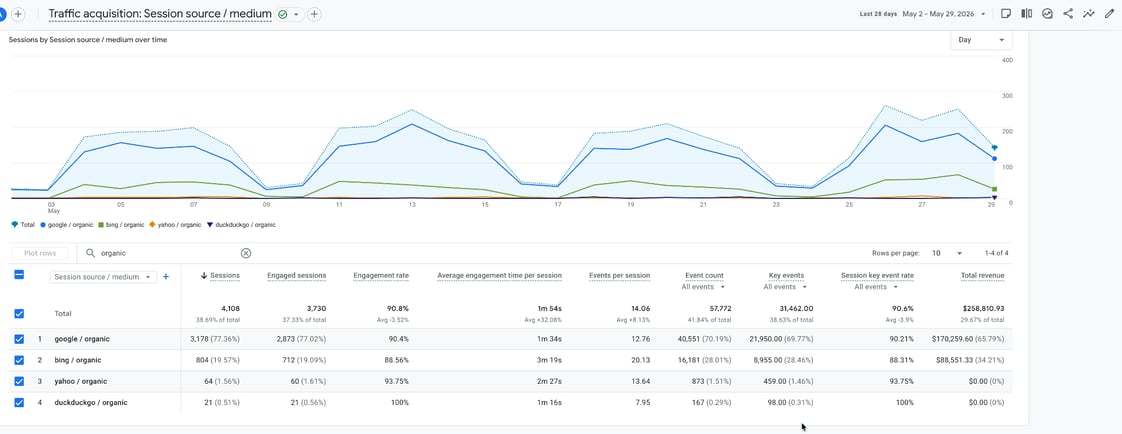
Task: Click the search field containing organic
Action: click(x=169, y=253)
